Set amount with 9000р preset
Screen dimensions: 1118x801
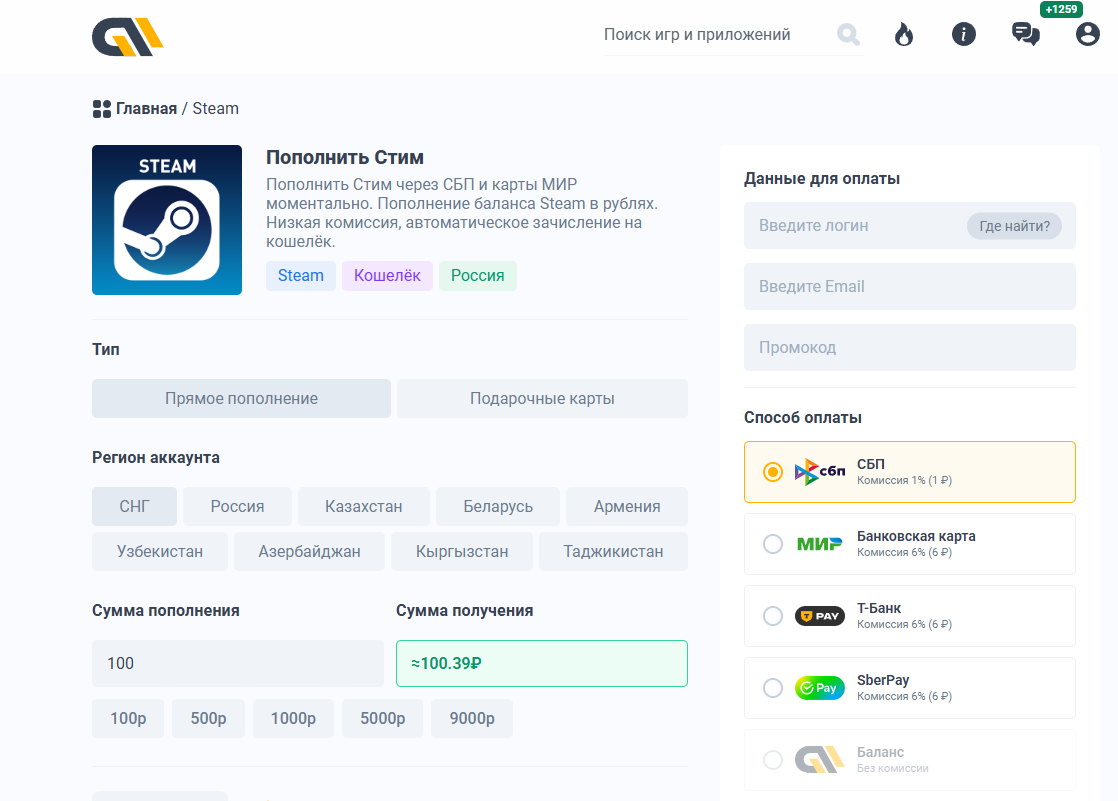coord(472,718)
